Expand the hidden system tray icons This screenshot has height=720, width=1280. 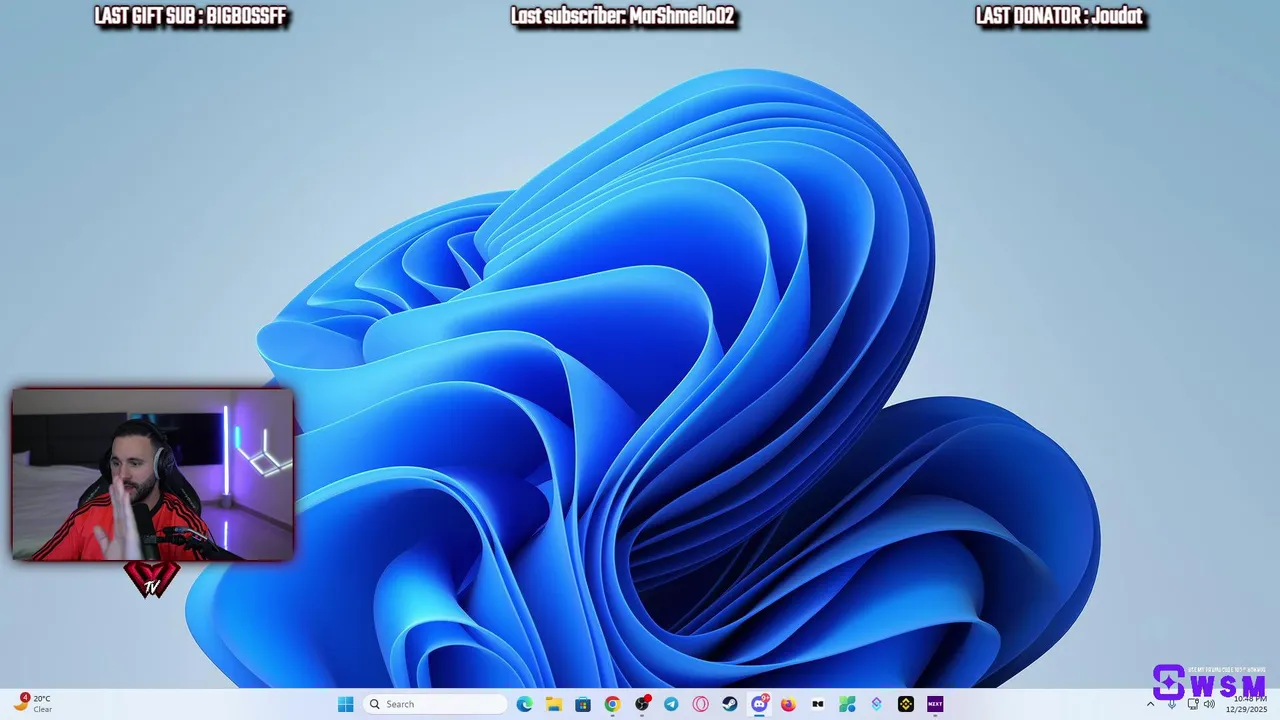click(x=1150, y=704)
